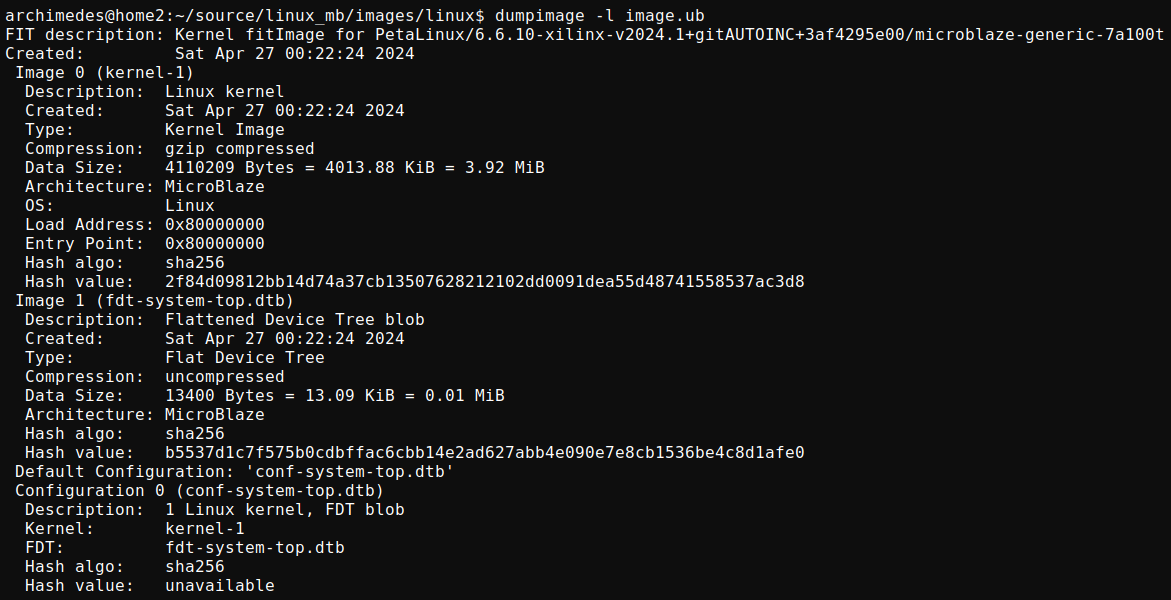Click the Default Configuration line

pyautogui.click(x=234, y=471)
